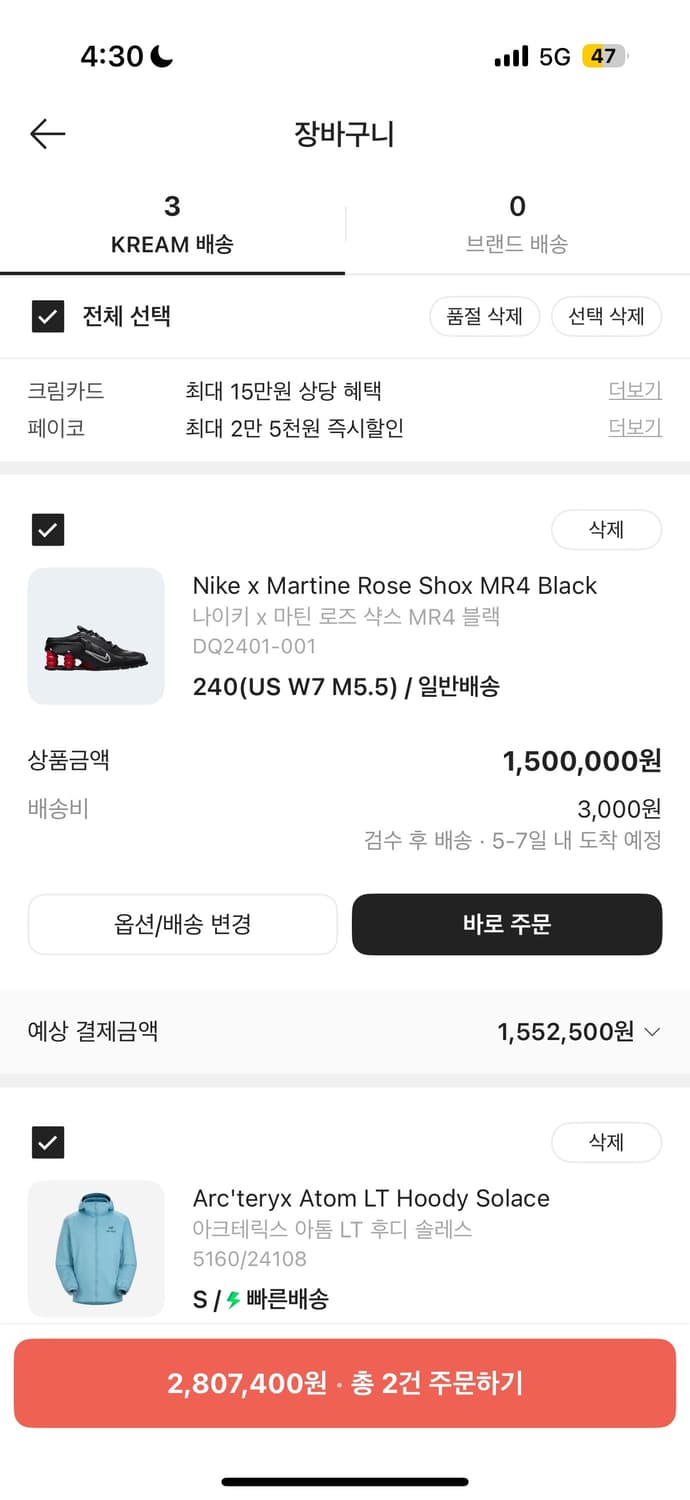Screen dimensions: 690x1500
Task: Tap the lightning fast-delivery icon
Action: (233, 1300)
